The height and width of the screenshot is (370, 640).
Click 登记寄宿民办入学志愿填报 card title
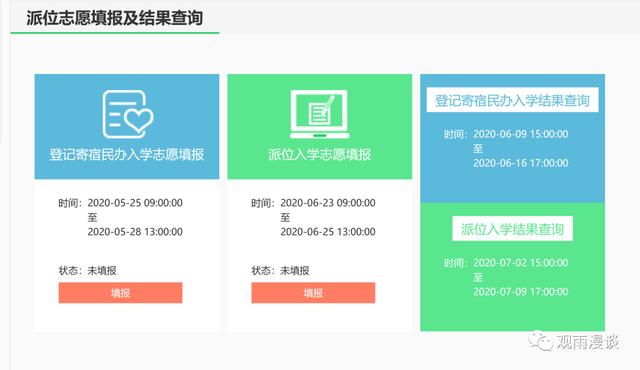pyautogui.click(x=127, y=155)
